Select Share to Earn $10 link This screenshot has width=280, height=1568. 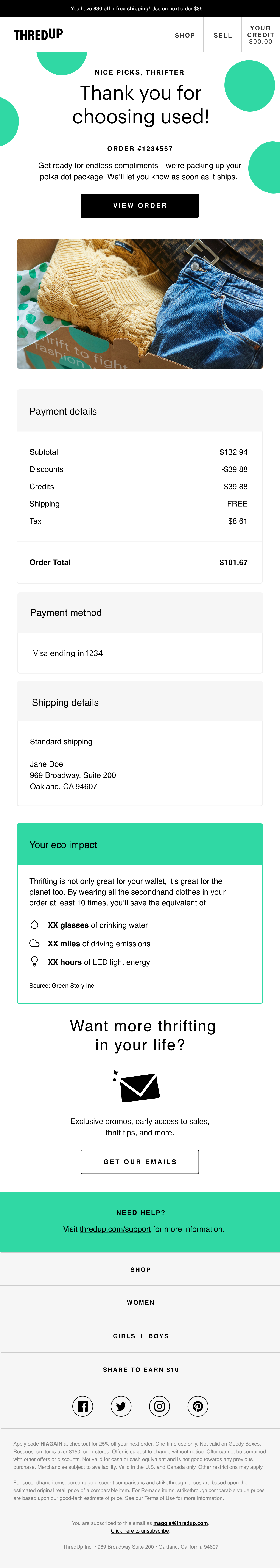click(140, 1369)
